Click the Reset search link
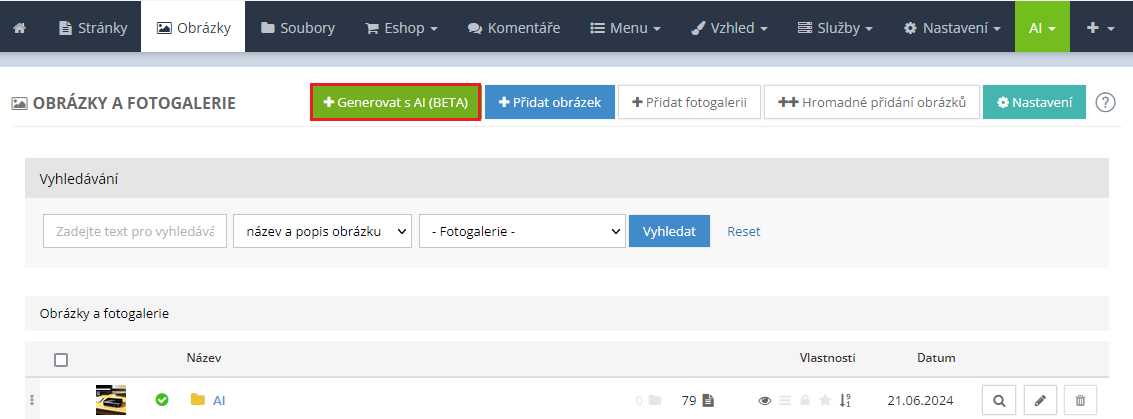 (x=743, y=231)
